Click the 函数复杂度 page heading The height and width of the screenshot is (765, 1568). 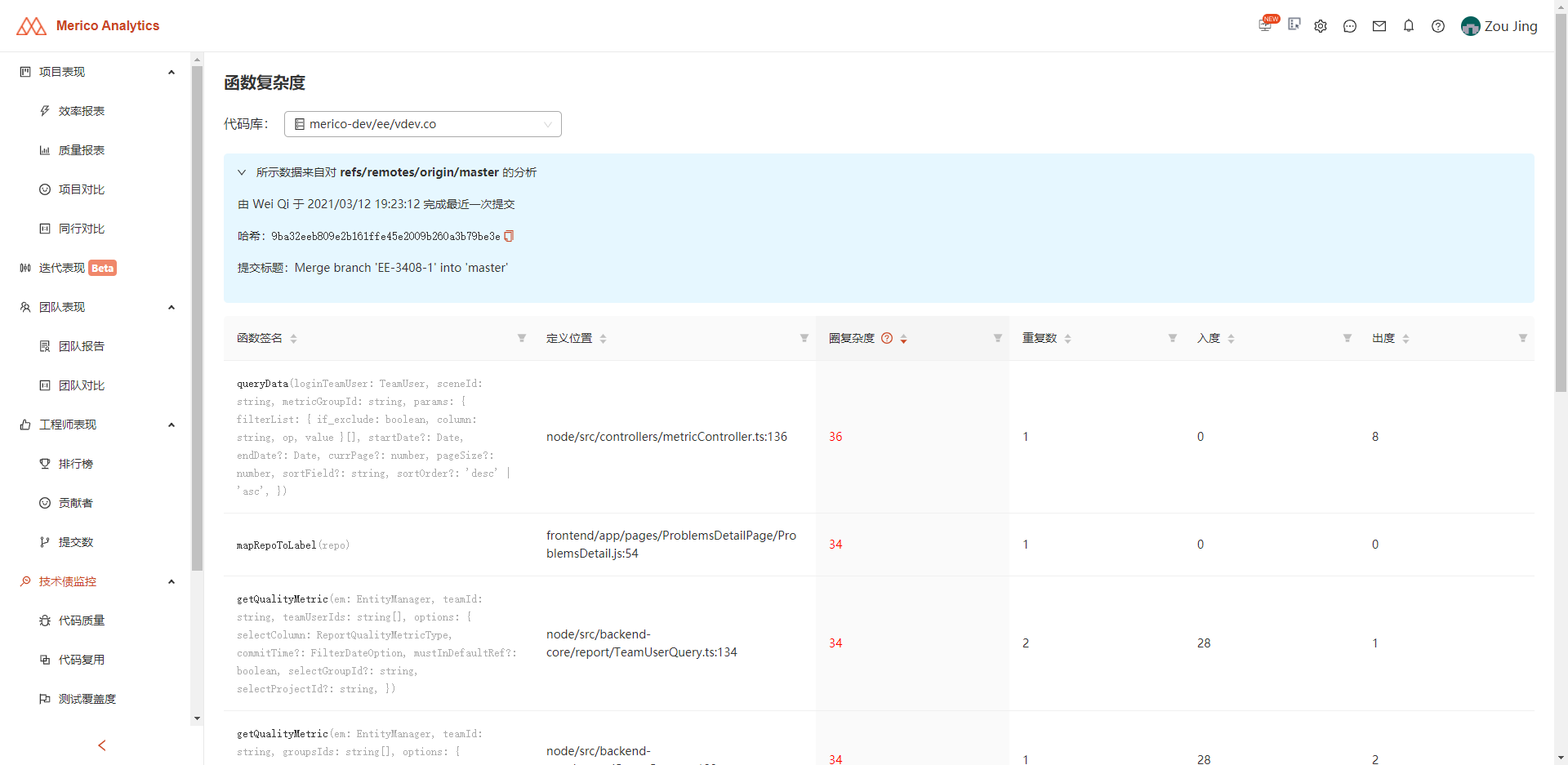[x=265, y=82]
